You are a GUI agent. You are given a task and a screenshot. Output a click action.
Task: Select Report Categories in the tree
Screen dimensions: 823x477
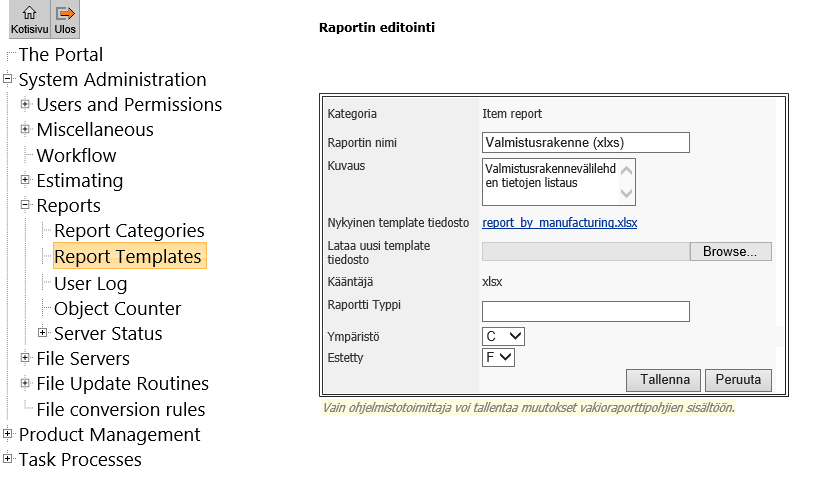click(129, 231)
